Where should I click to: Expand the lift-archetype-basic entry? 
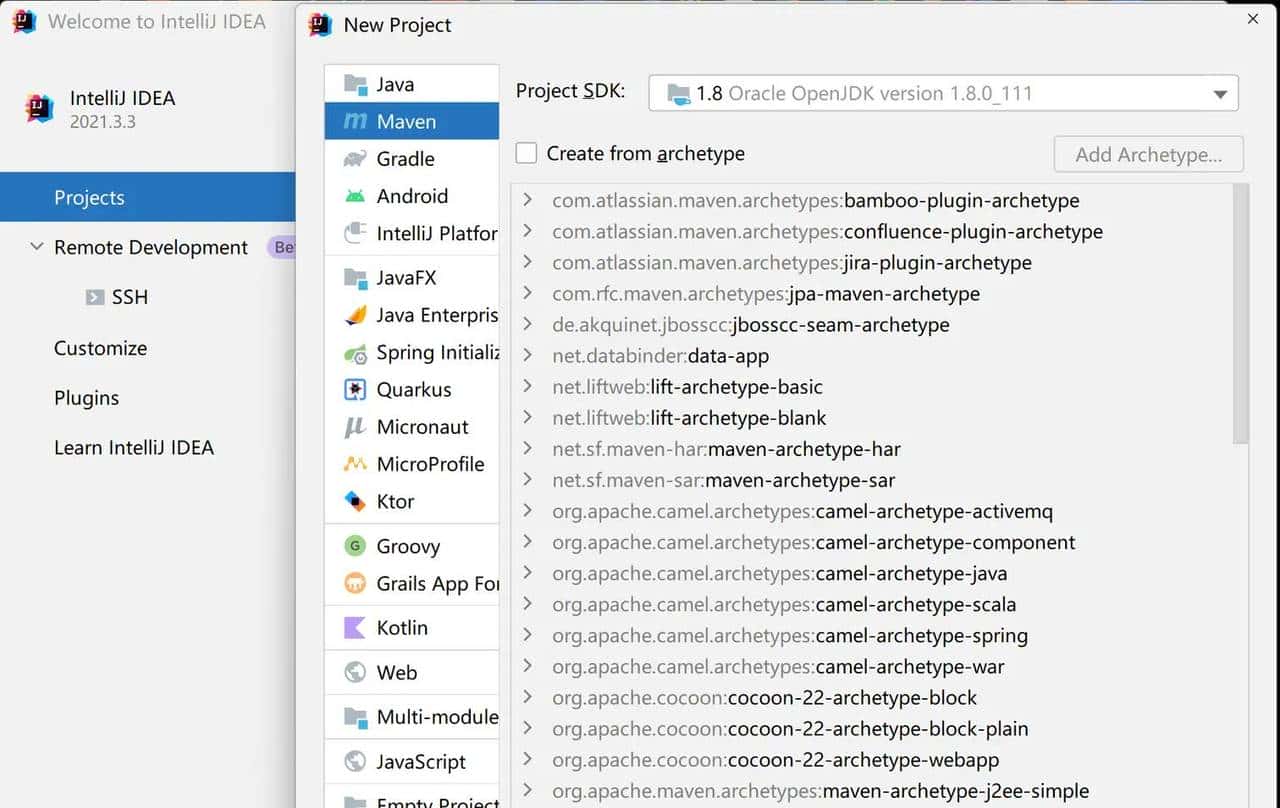528,387
